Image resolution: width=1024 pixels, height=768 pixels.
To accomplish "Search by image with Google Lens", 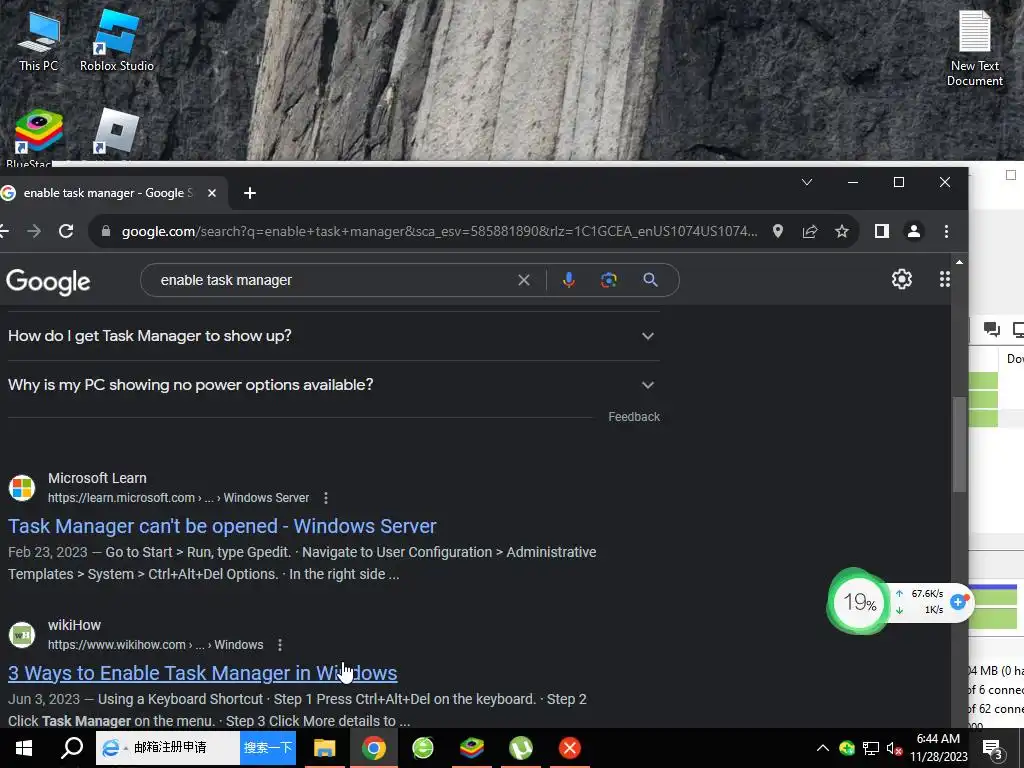I will click(609, 280).
